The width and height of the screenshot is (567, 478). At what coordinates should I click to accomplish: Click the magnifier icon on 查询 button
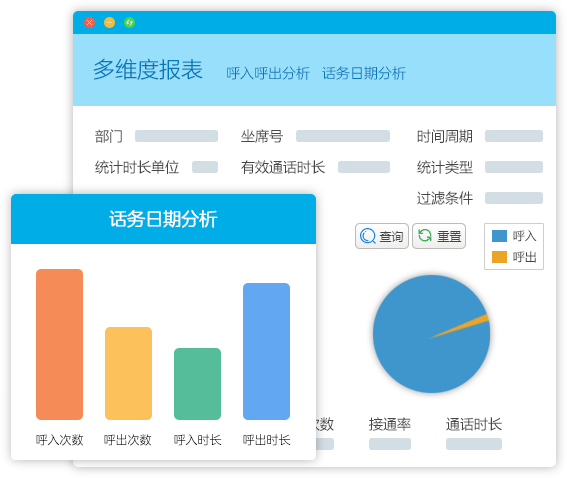(x=368, y=236)
